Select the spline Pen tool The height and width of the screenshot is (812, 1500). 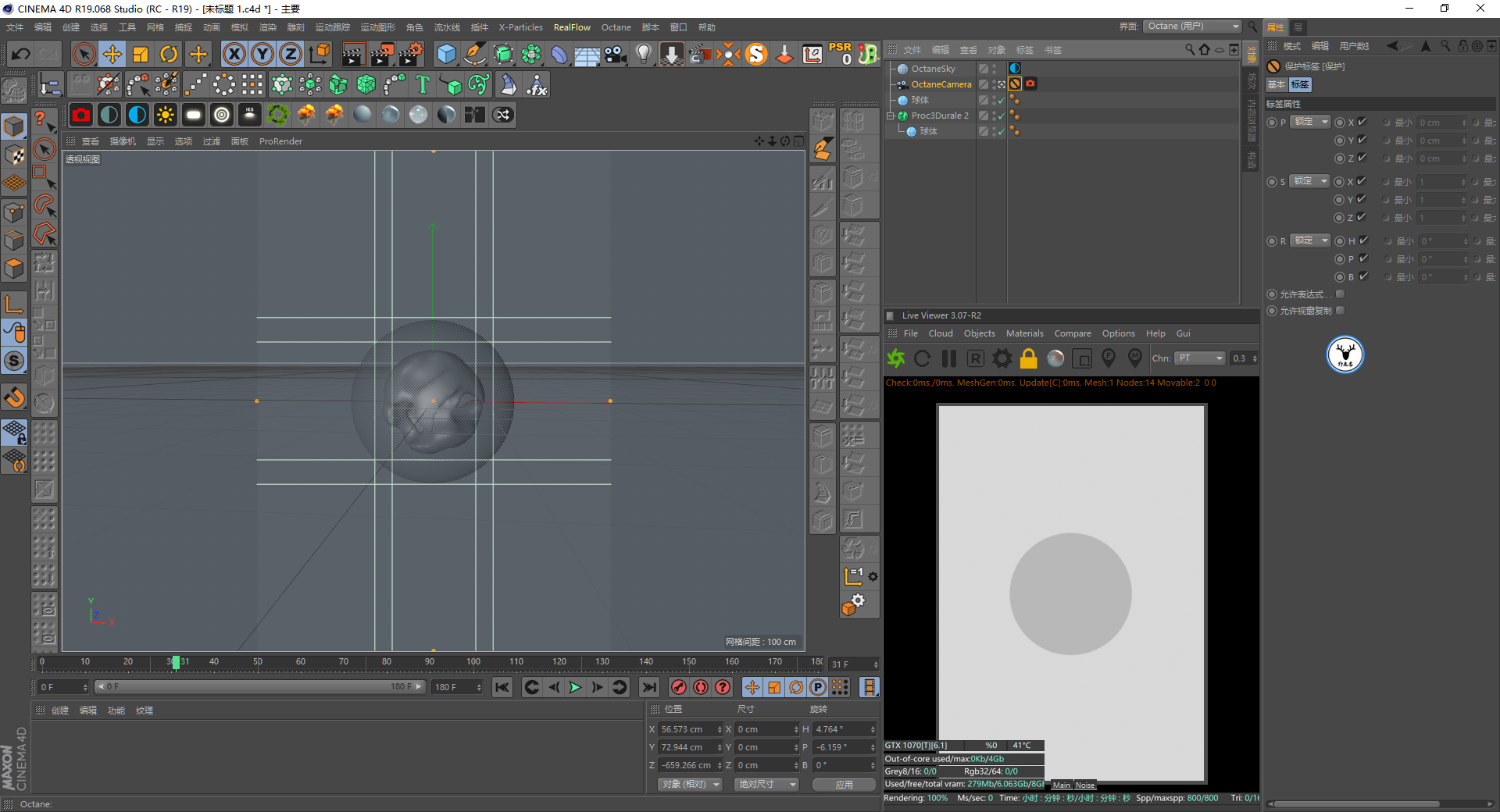tap(475, 54)
